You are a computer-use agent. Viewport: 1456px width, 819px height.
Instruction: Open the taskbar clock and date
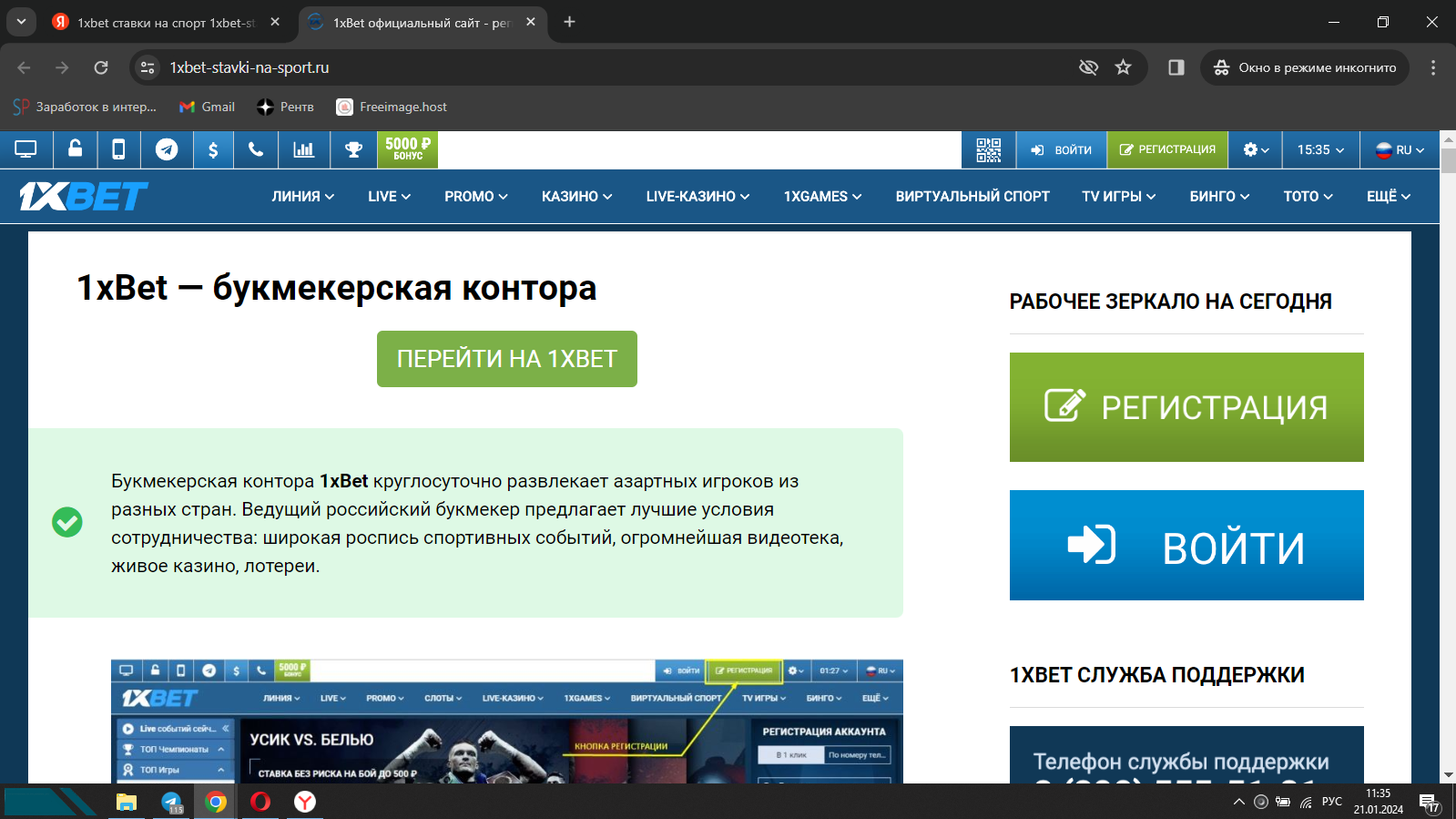[1378, 802]
